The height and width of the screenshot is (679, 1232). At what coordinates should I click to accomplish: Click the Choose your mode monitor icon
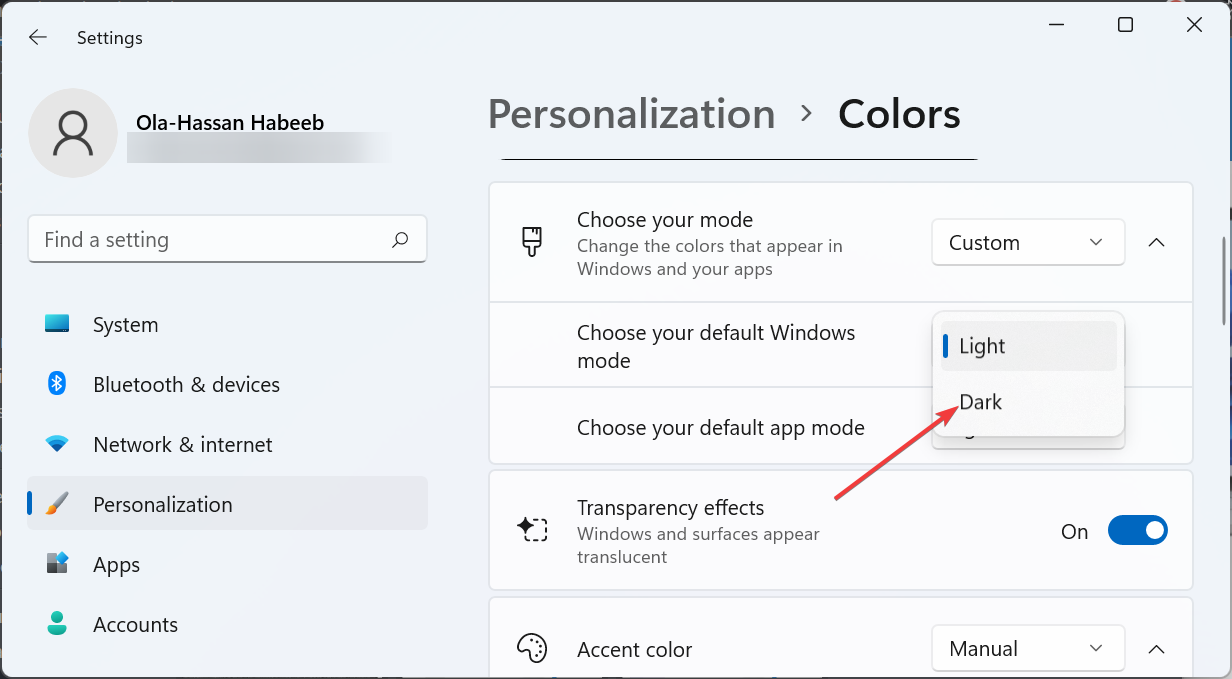533,242
